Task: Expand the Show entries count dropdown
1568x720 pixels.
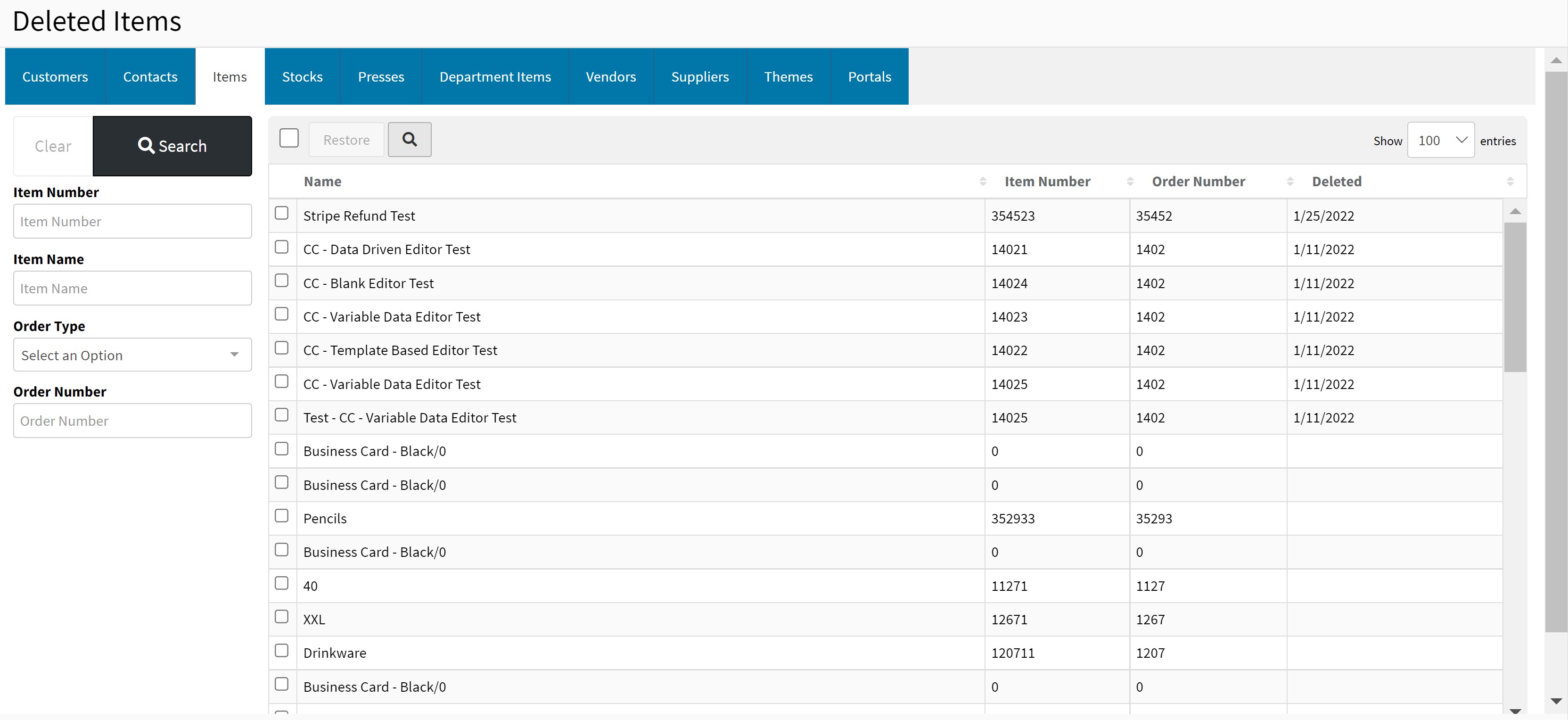Action: [x=1440, y=141]
